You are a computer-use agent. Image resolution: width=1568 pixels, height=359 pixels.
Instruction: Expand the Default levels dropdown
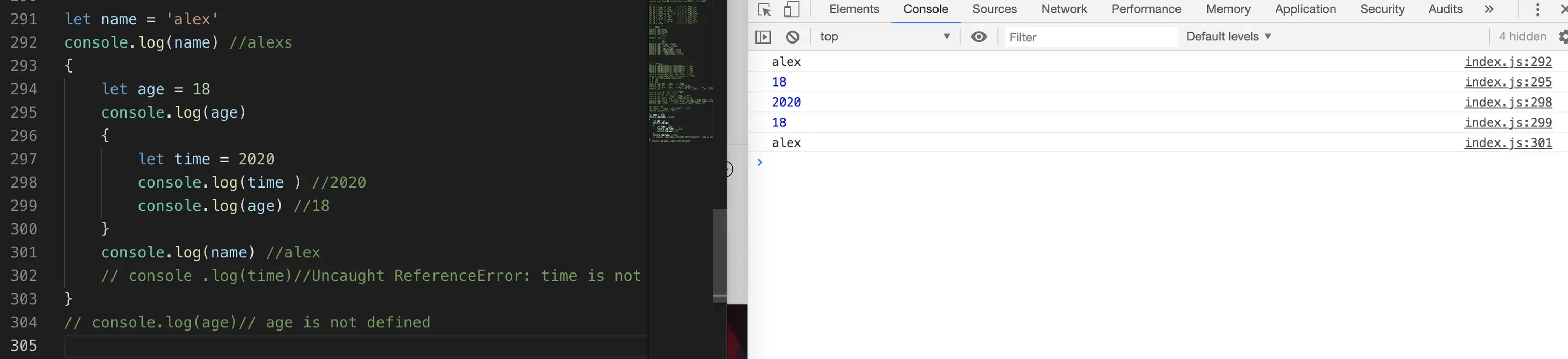(x=1229, y=36)
